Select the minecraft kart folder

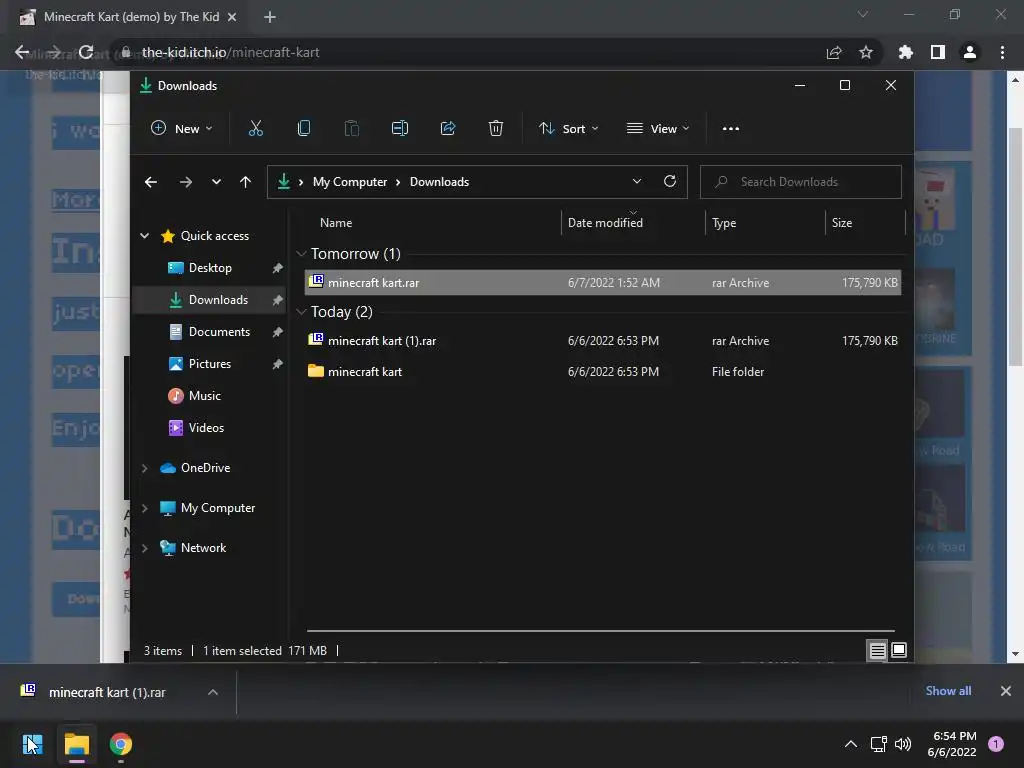(x=603, y=372)
